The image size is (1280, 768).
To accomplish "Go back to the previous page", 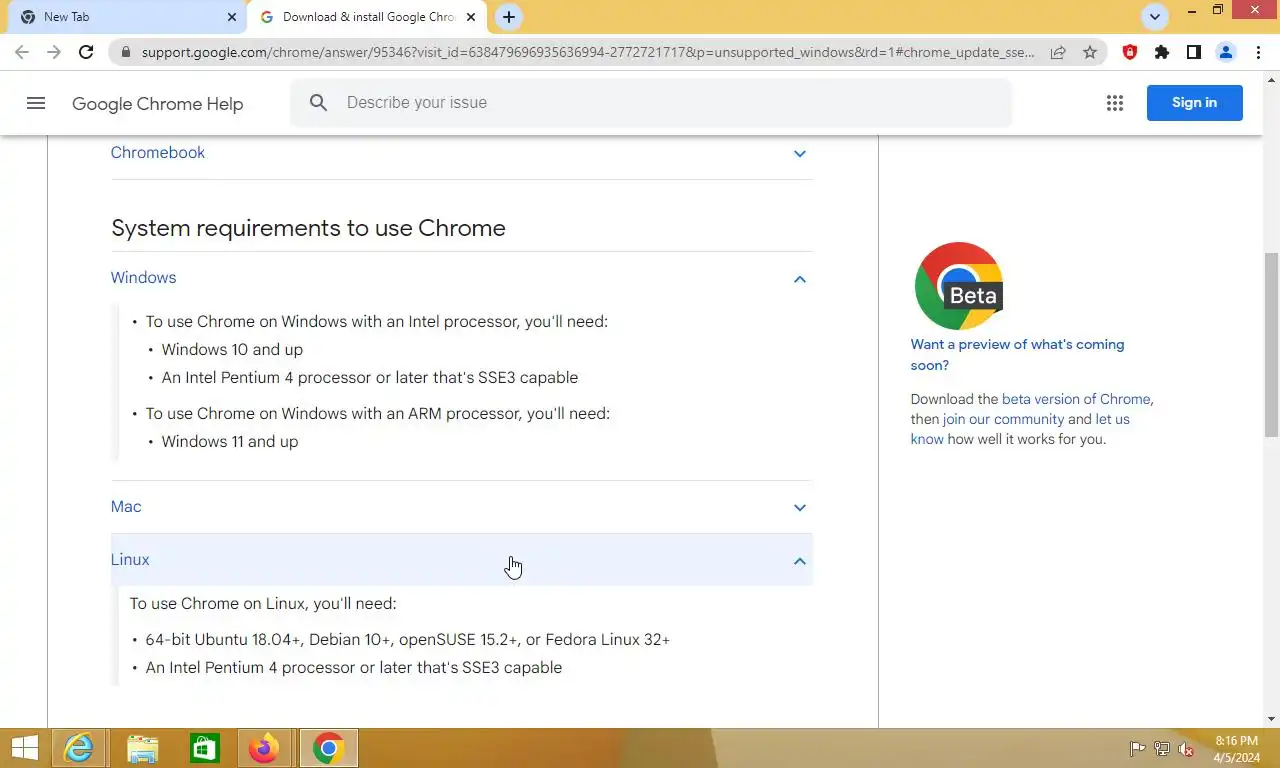I will pos(22,52).
